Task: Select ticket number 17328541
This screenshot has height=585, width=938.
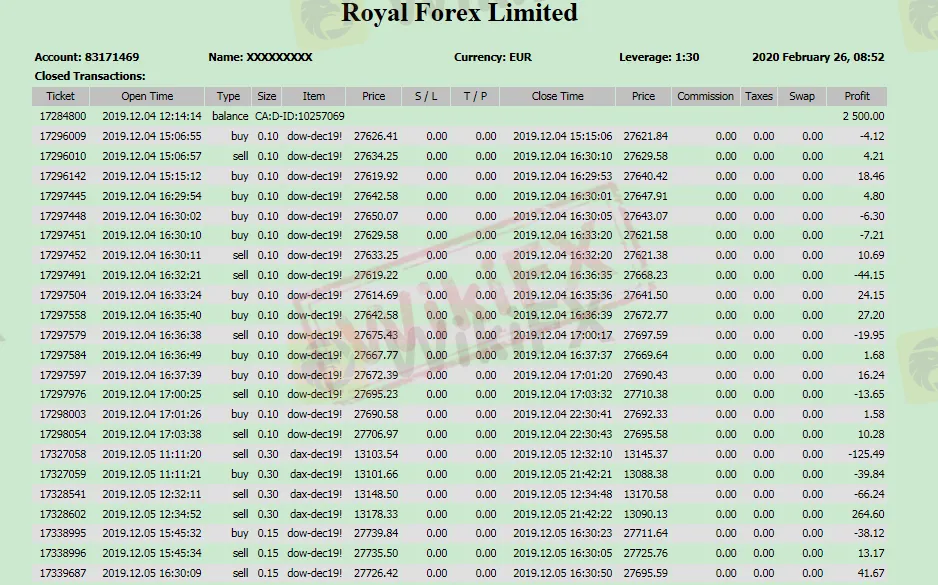Action: coord(63,494)
